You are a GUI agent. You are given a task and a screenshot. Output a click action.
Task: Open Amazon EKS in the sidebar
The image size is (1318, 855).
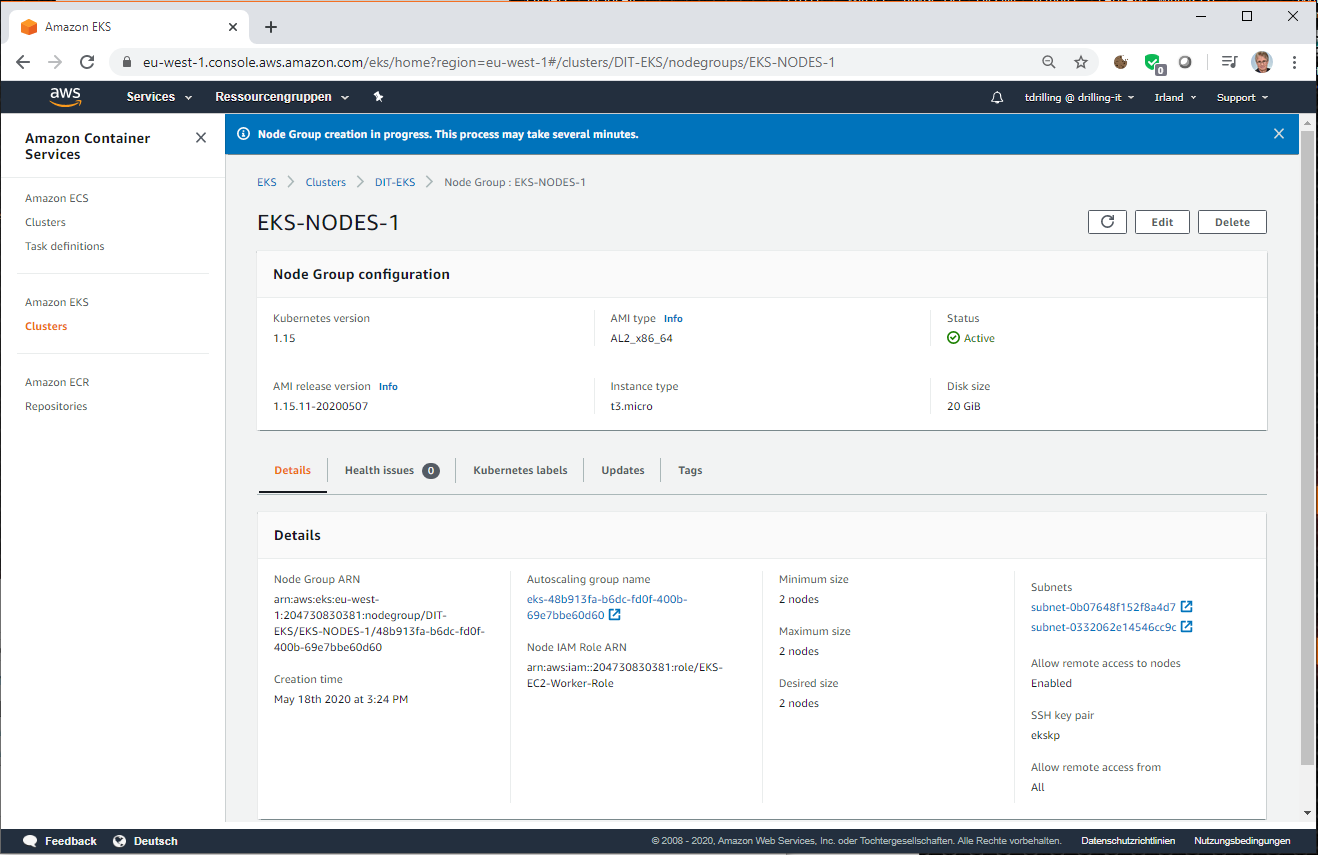coord(57,302)
